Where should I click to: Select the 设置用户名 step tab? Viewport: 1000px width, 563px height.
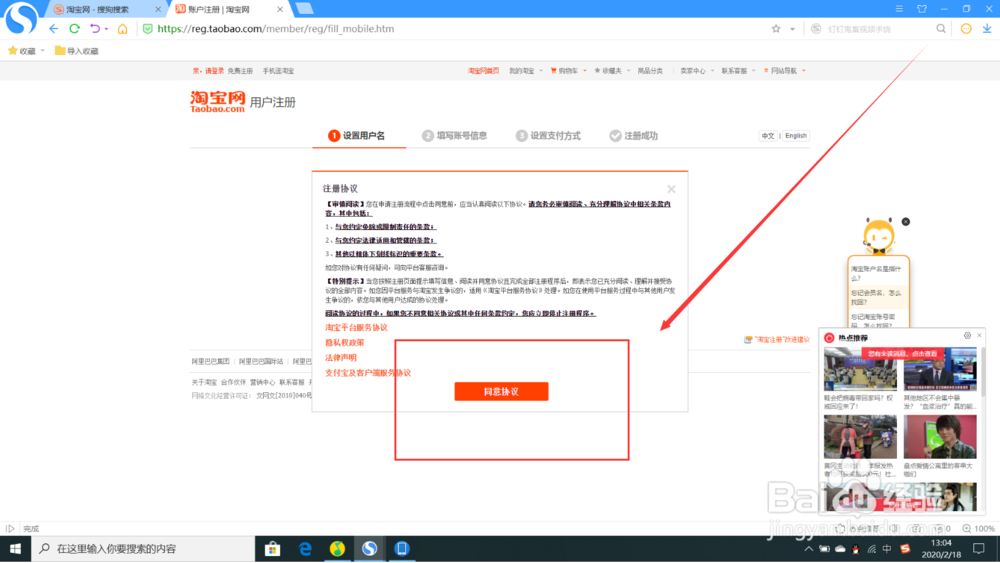[x=357, y=135]
